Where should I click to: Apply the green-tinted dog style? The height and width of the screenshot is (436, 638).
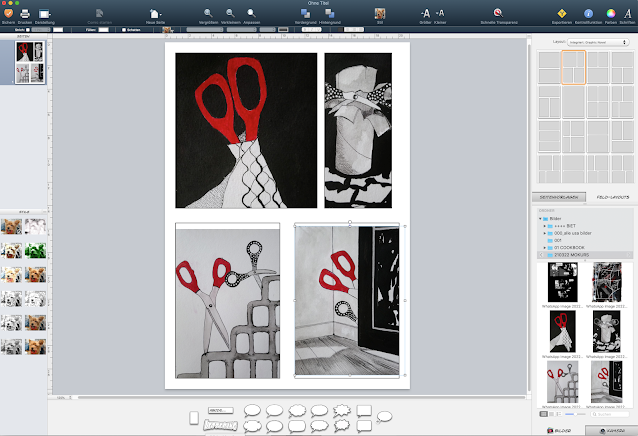pos(35,251)
